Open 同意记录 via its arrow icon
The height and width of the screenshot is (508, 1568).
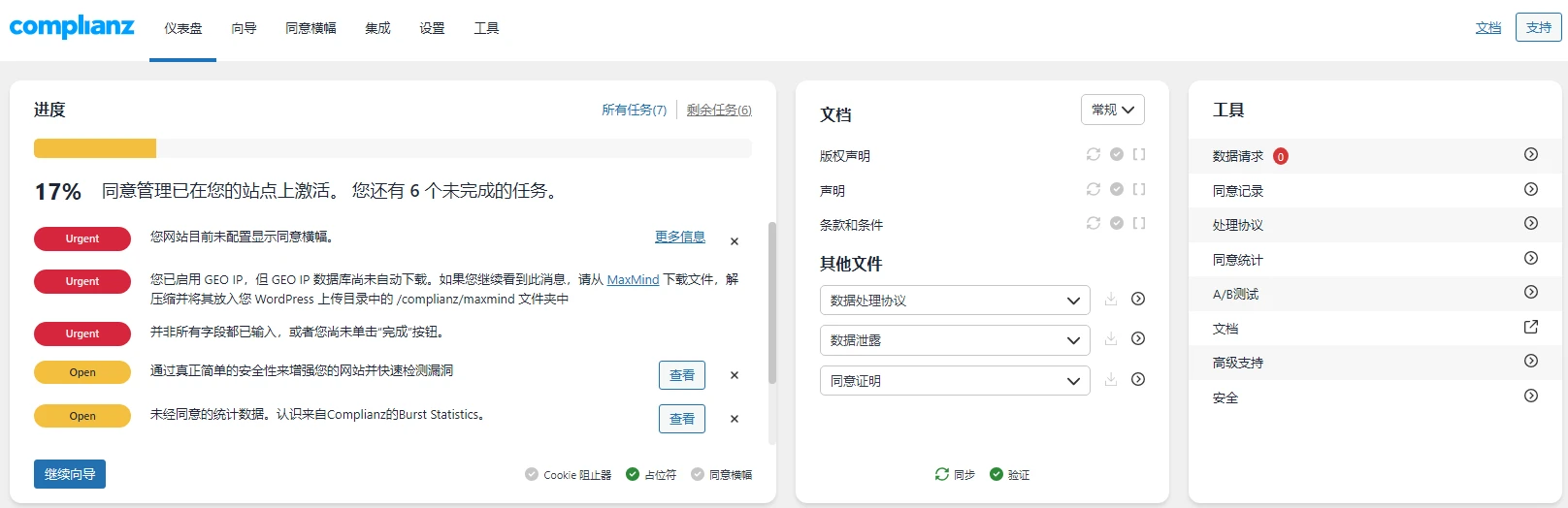click(1531, 189)
